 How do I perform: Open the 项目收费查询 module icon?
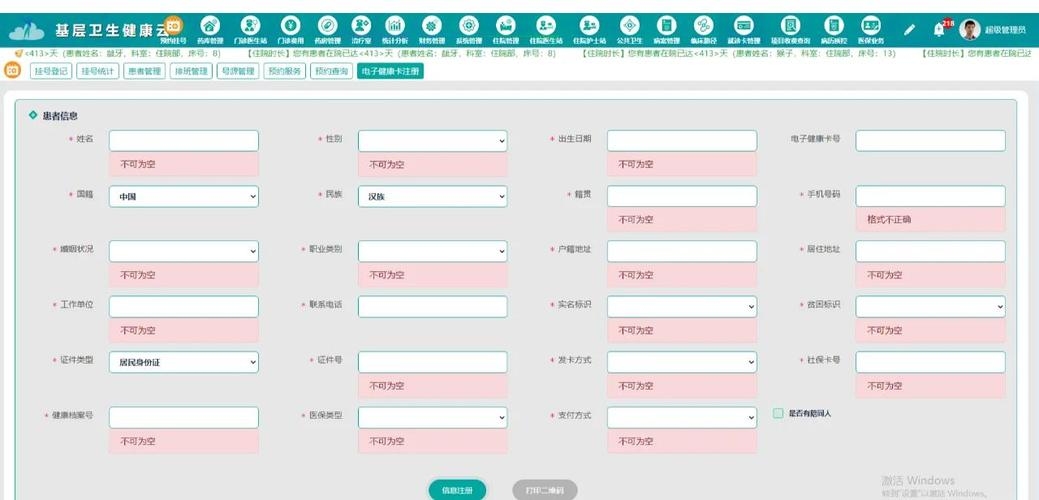[790, 26]
